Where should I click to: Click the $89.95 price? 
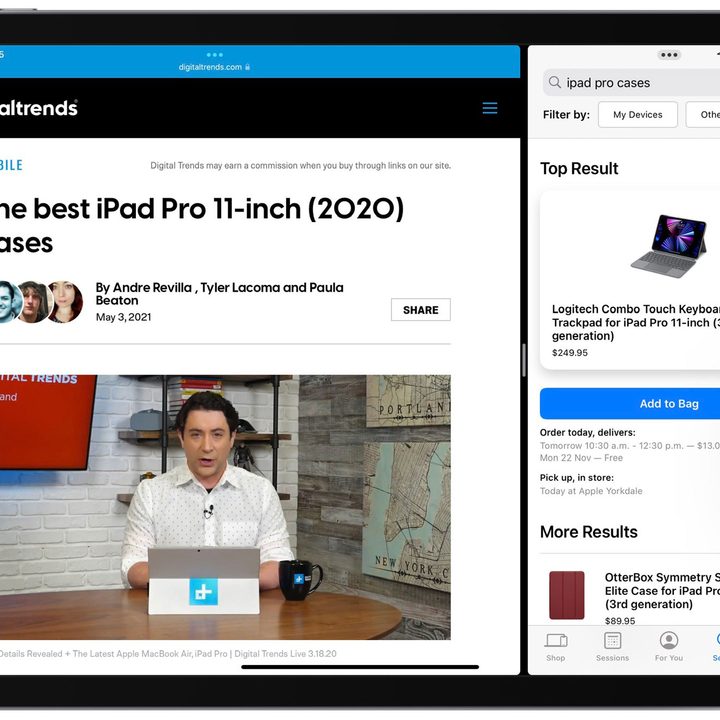[620, 621]
